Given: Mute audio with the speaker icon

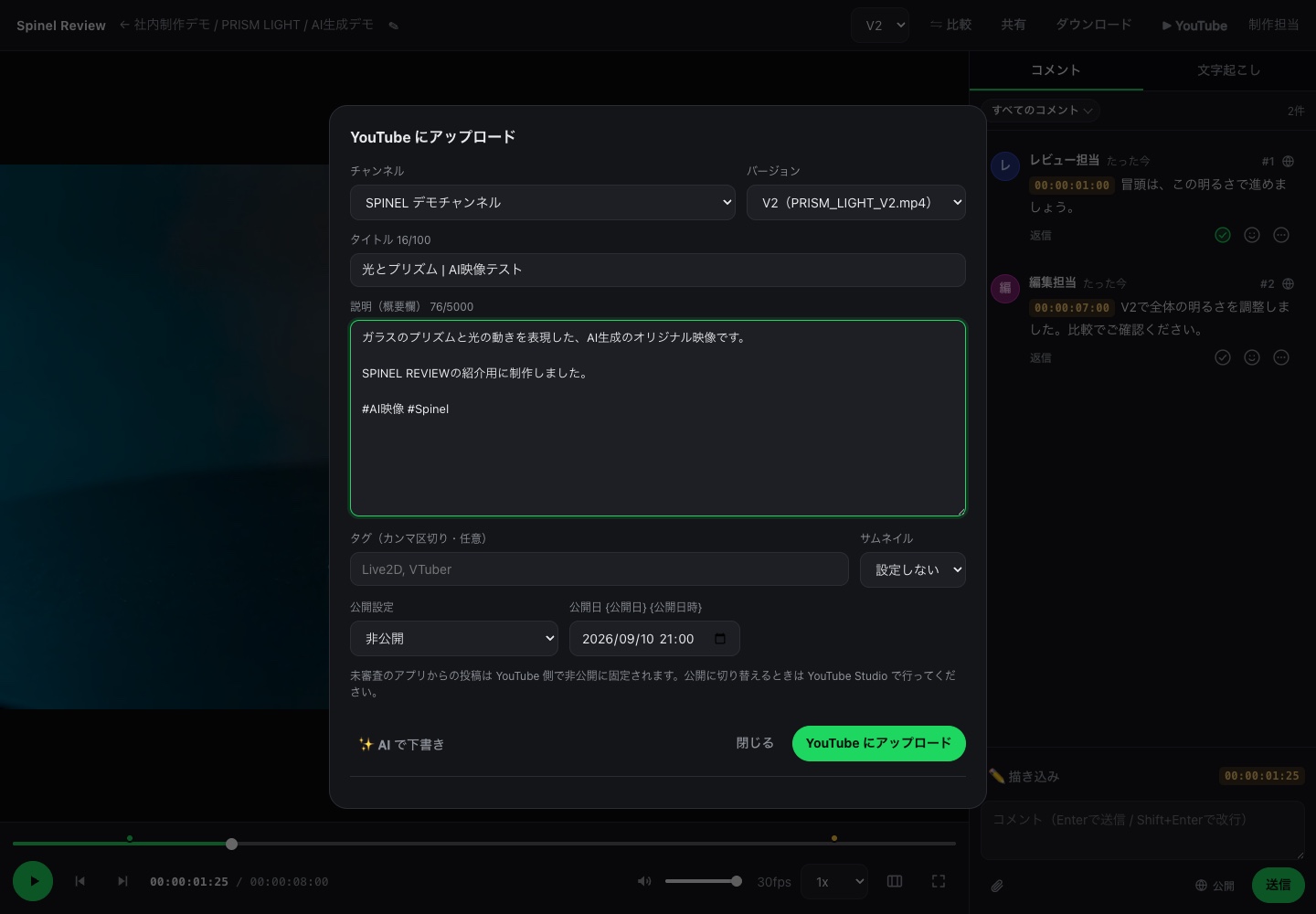Looking at the screenshot, I should 644,881.
